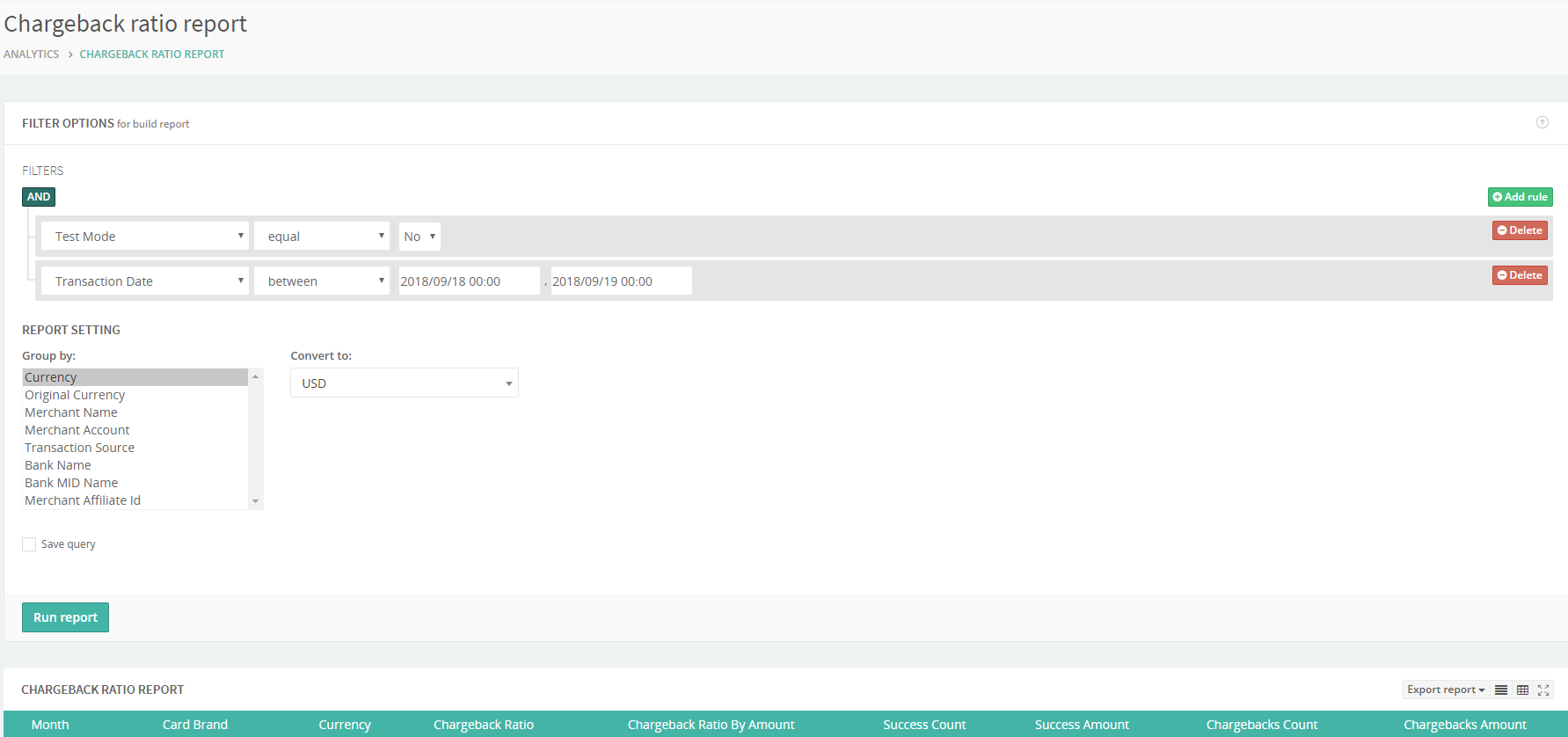Sort by the Success Amount column header
1568x737 pixels.
tap(1082, 725)
